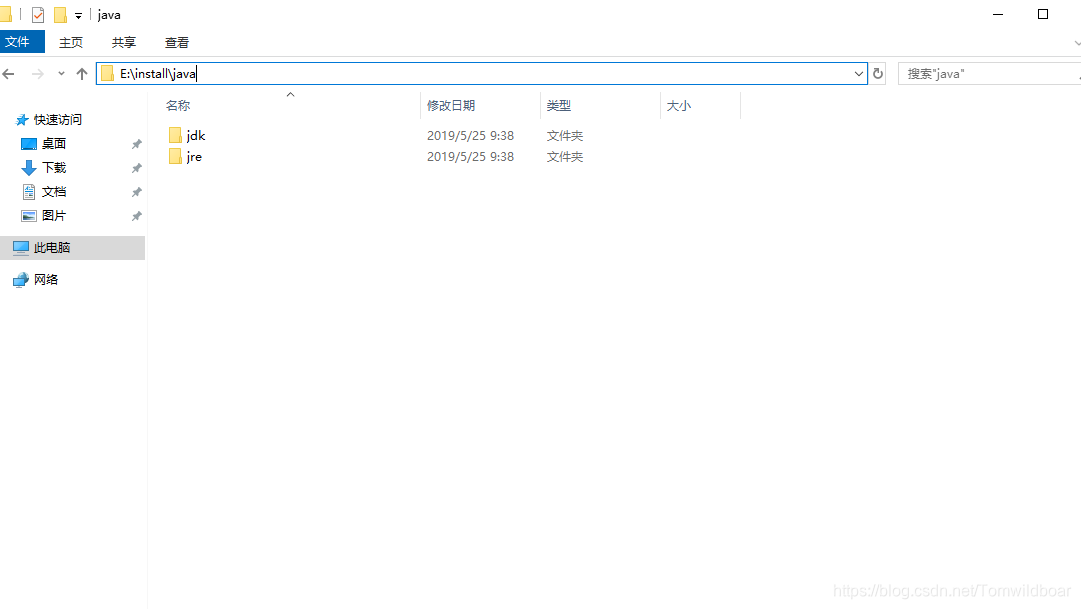
Task: Open 图片 in the navigation pane
Action: (x=54, y=215)
